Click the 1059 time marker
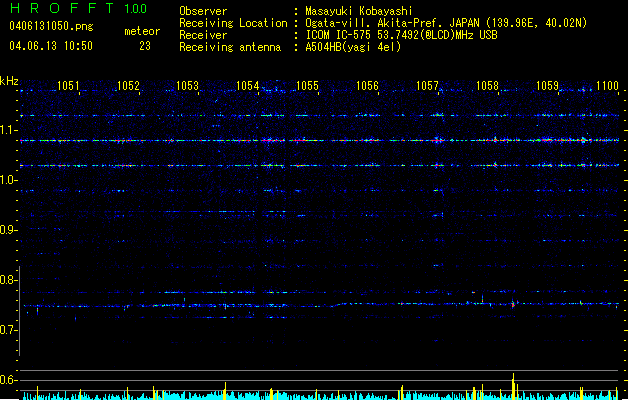 tap(547, 85)
